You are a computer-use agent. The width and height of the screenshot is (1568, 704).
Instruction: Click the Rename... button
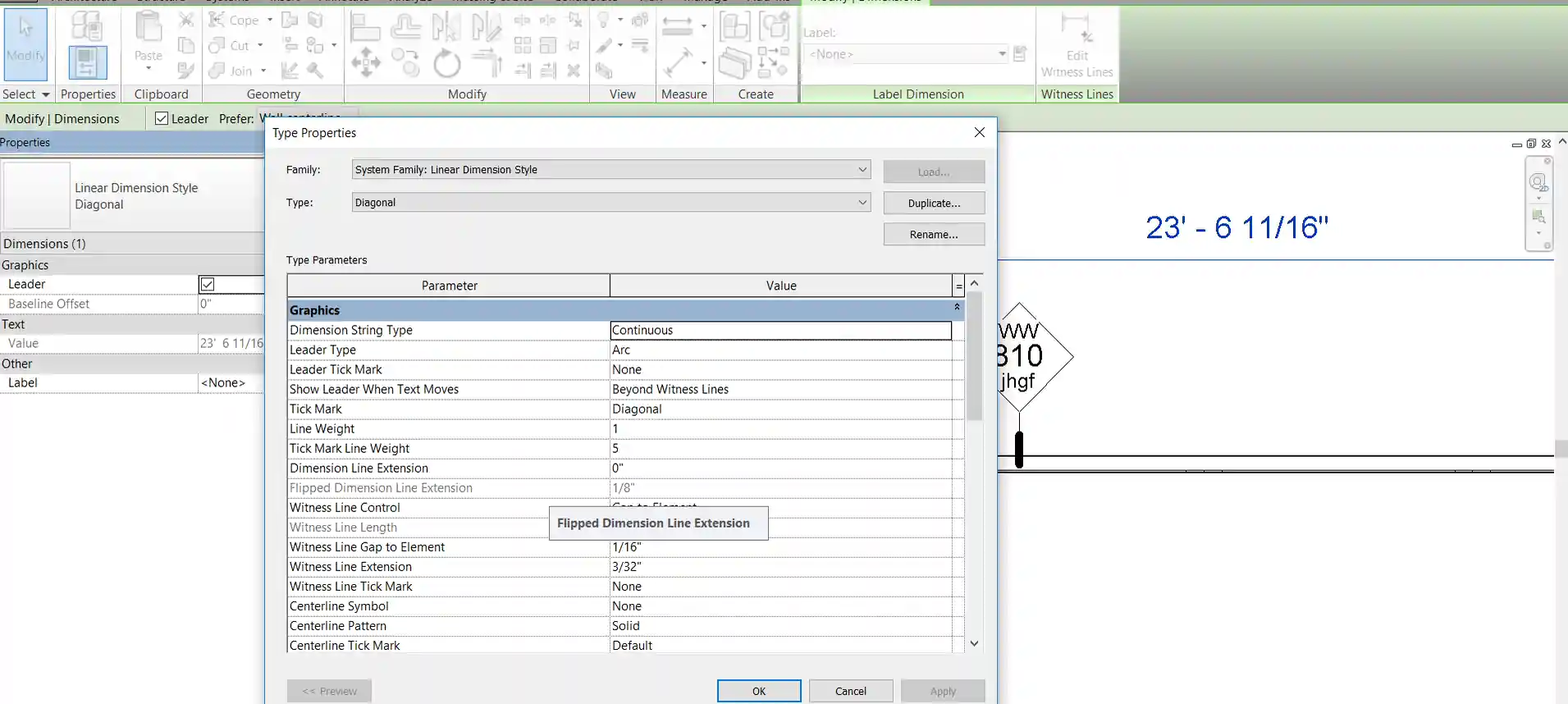934,235
